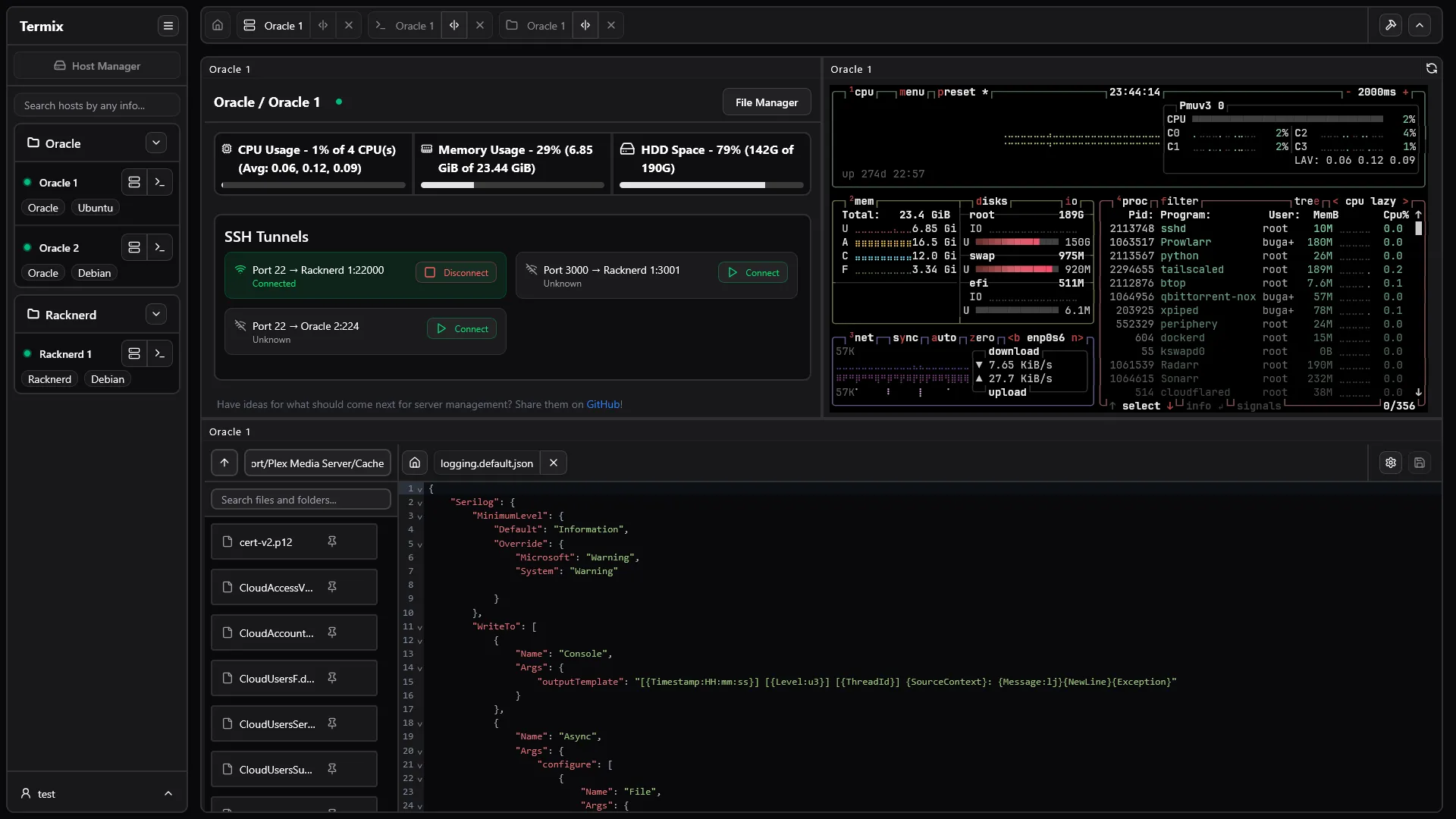The width and height of the screenshot is (1456, 819).
Task: Toggle split view on Oracle 1 terminal tab
Action: click(454, 25)
